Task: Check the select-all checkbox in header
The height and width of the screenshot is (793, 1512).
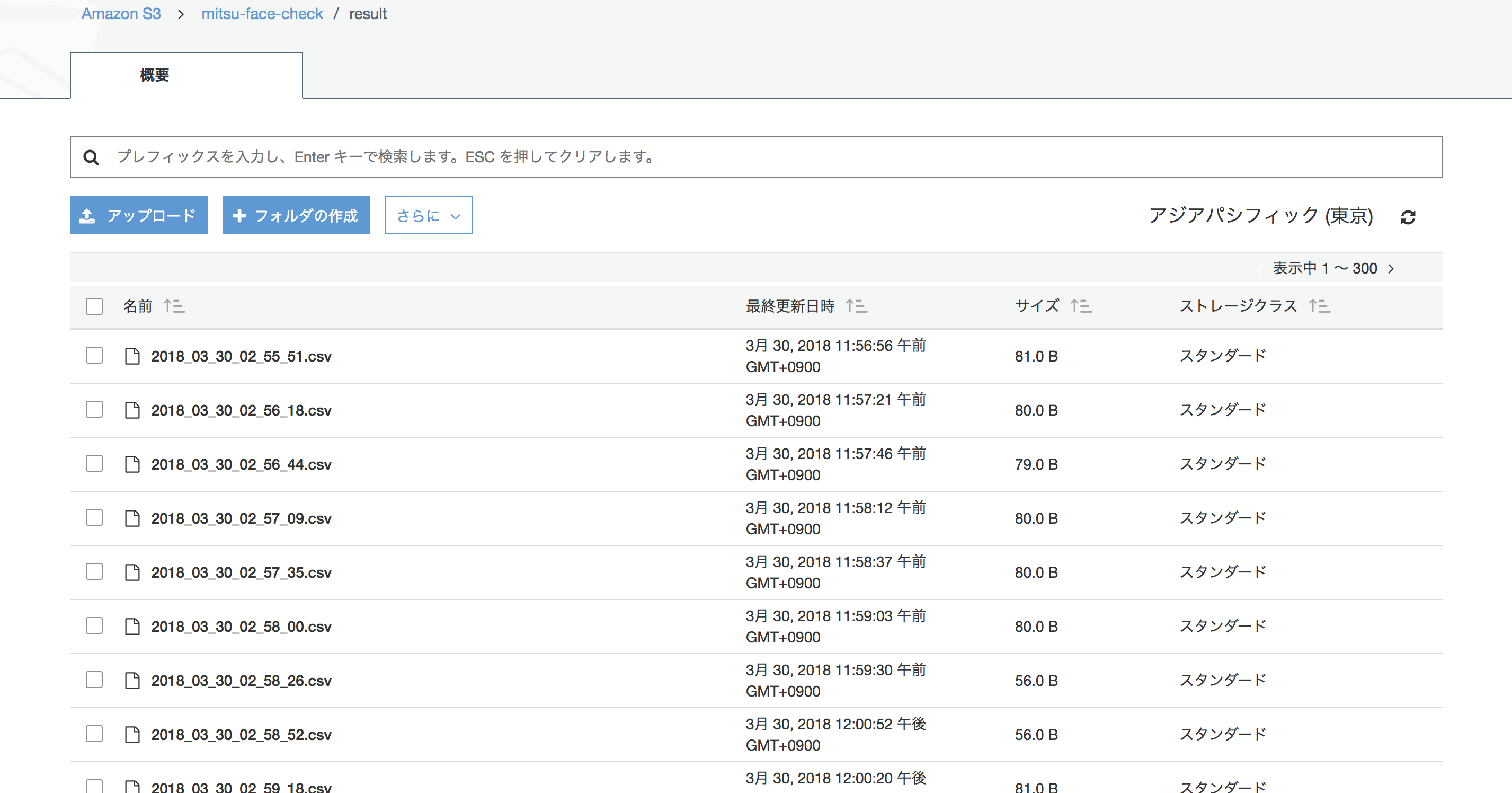Action: (94, 306)
